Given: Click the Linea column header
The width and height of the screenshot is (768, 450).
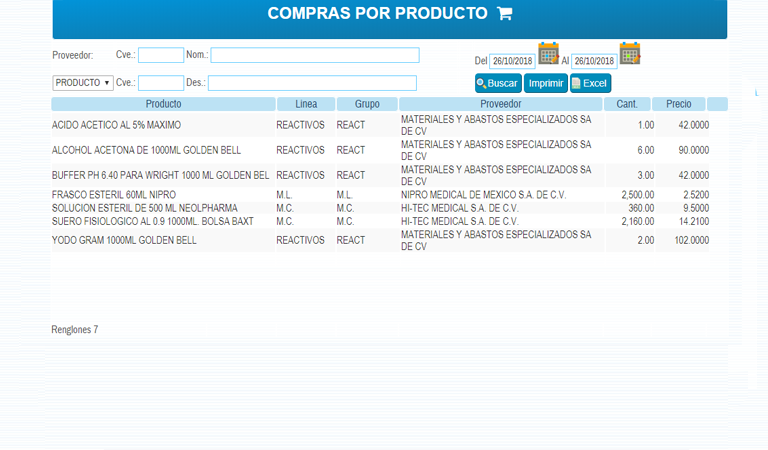Looking at the screenshot, I should [306, 104].
